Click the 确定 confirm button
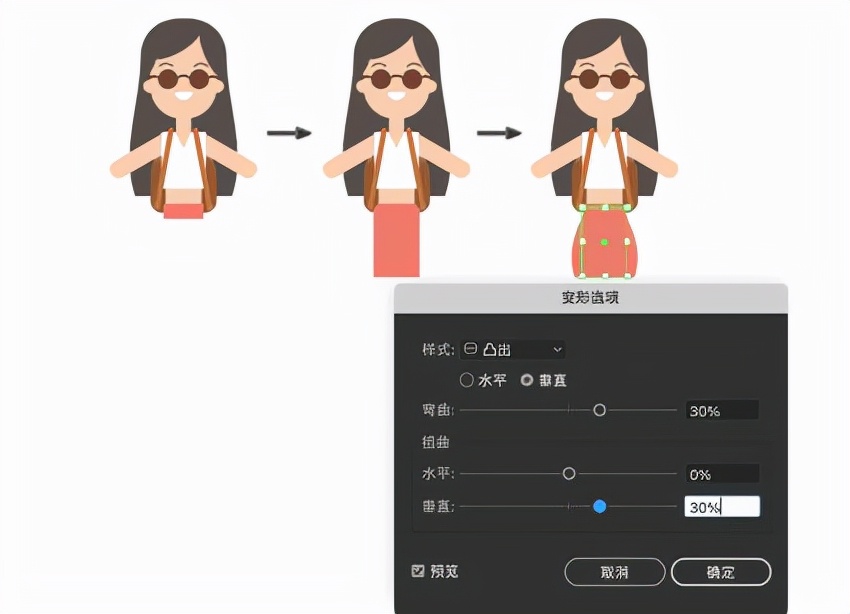Screen dimensions: 850x614 (x=720, y=572)
